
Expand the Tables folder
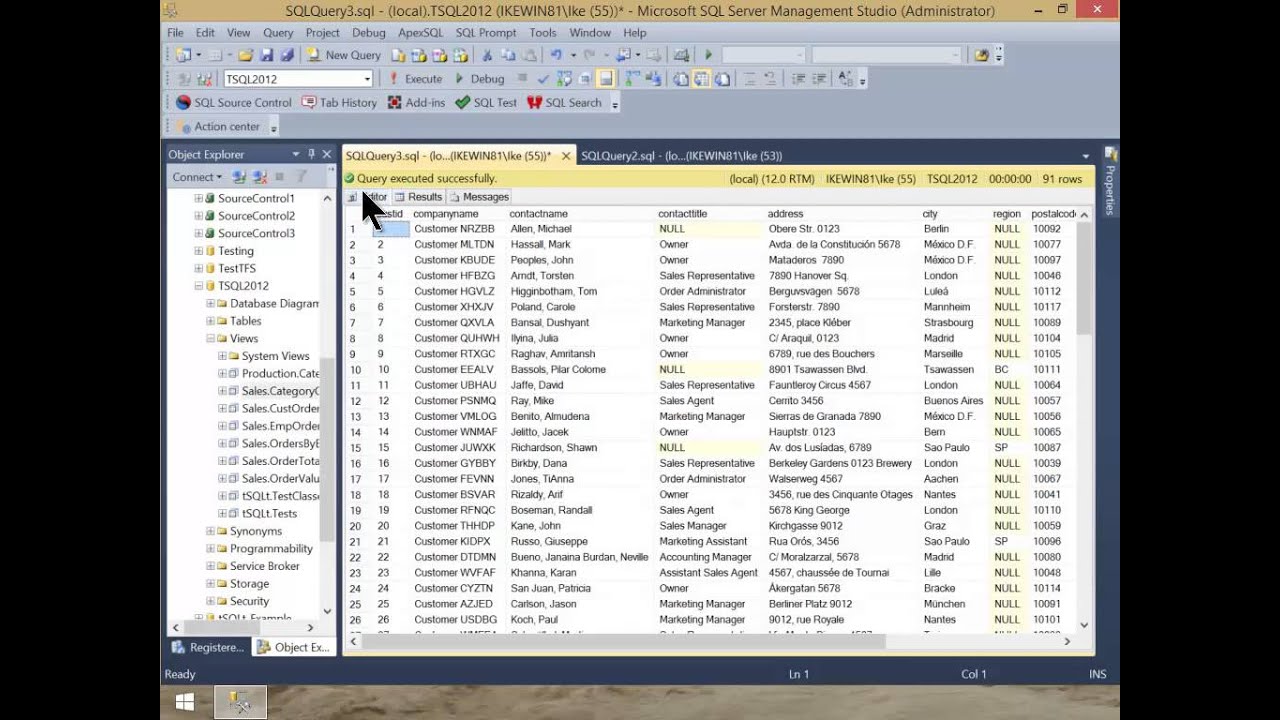click(x=210, y=321)
